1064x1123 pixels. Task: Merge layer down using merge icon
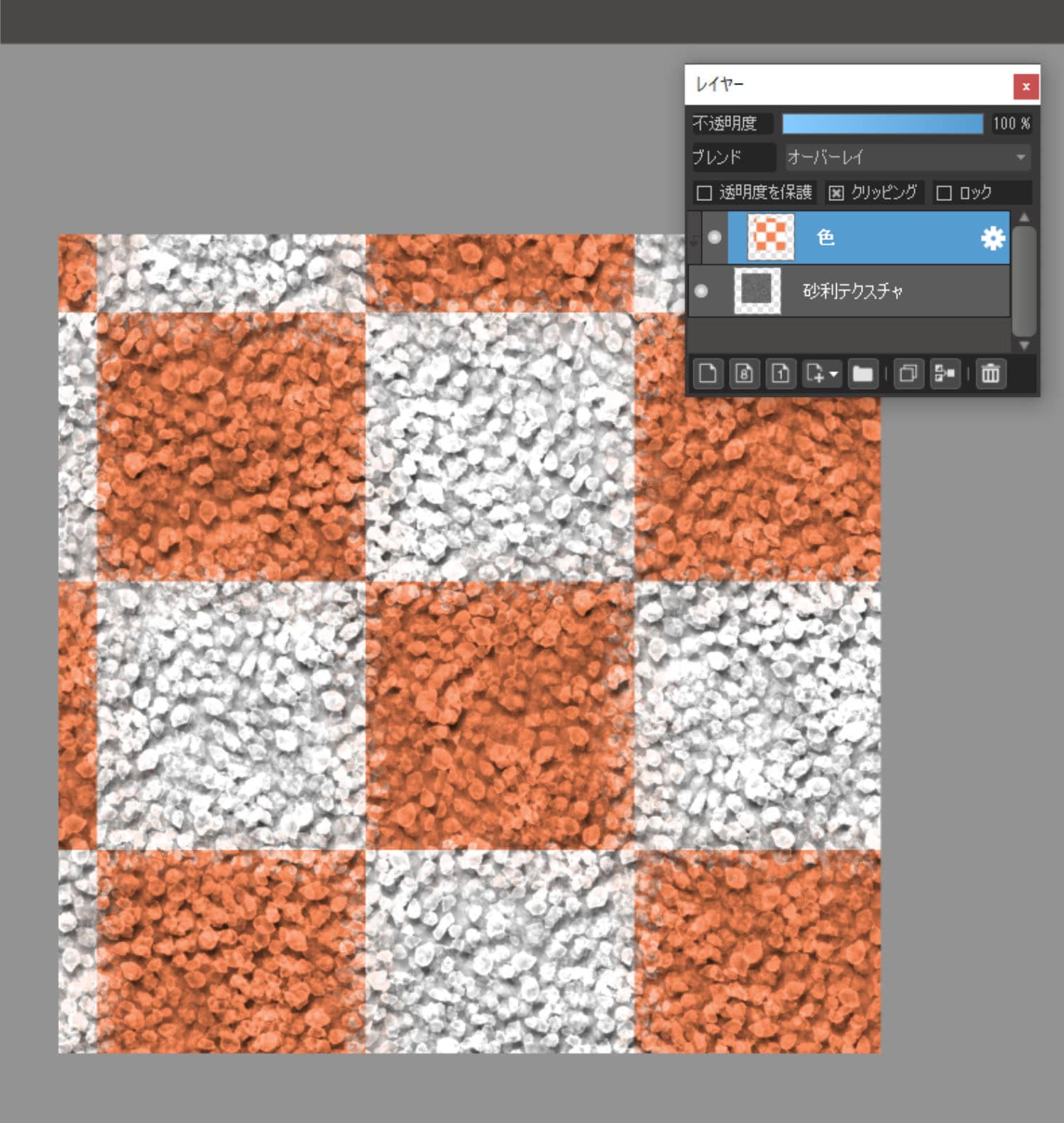click(x=945, y=373)
